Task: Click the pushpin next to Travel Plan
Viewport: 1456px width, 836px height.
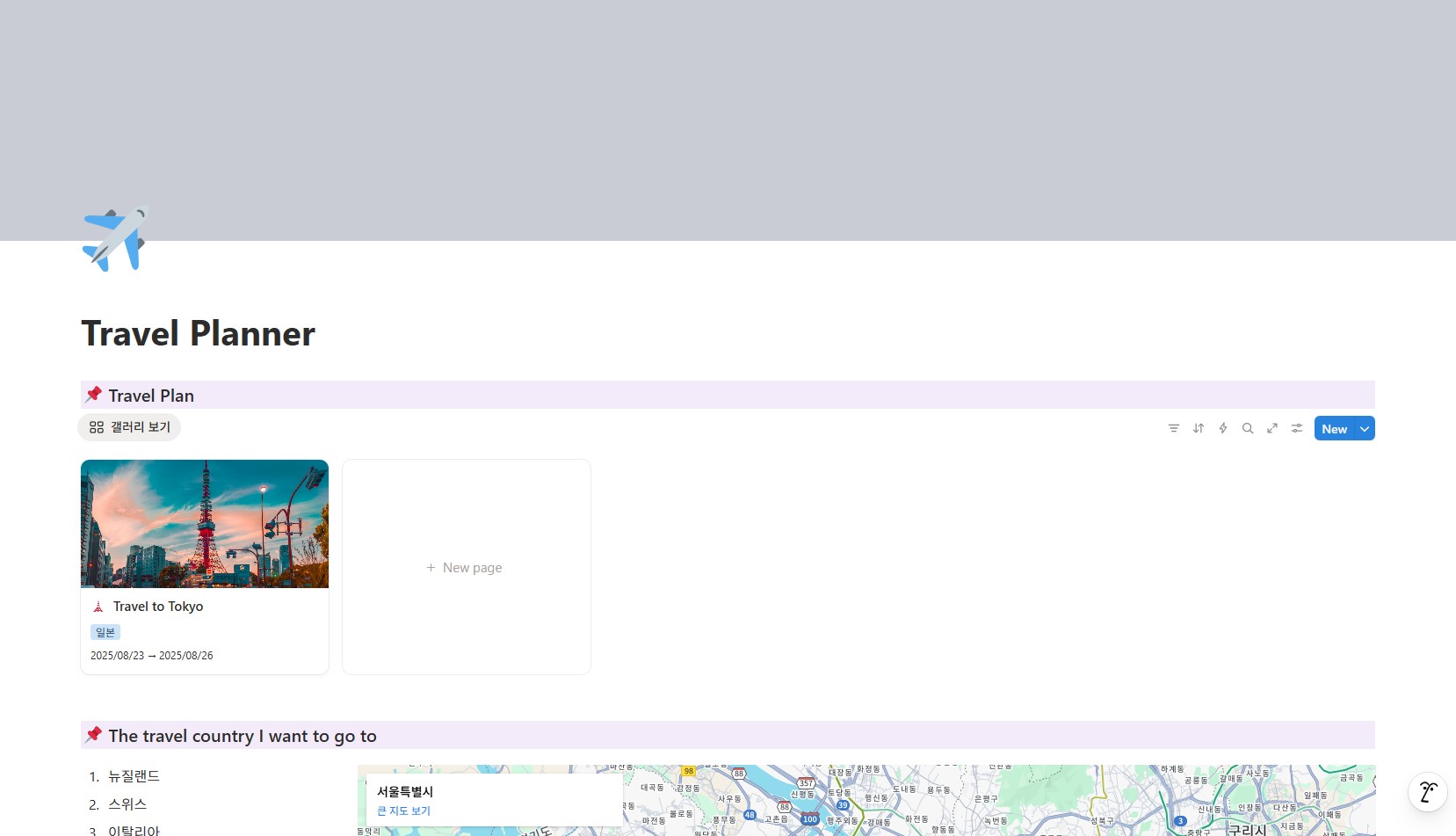Action: pos(93,395)
